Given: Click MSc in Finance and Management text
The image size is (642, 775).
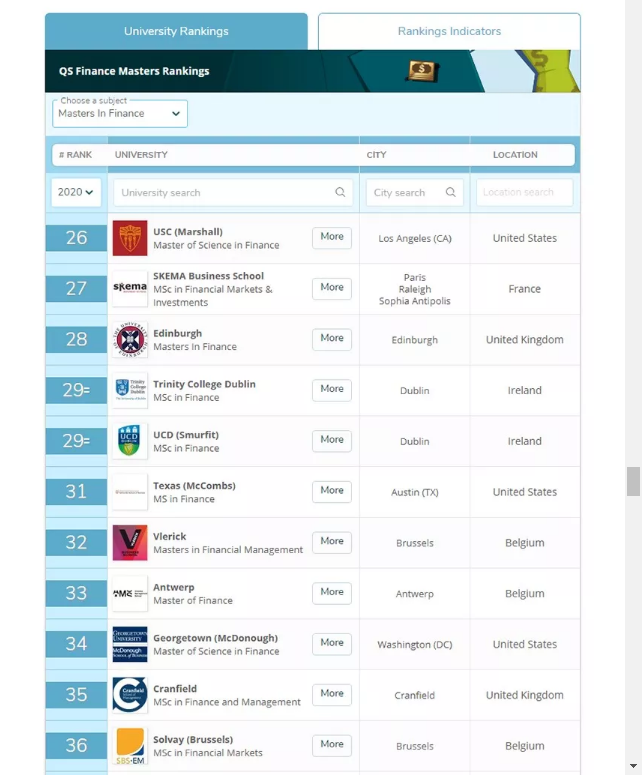Looking at the screenshot, I should [227, 702].
